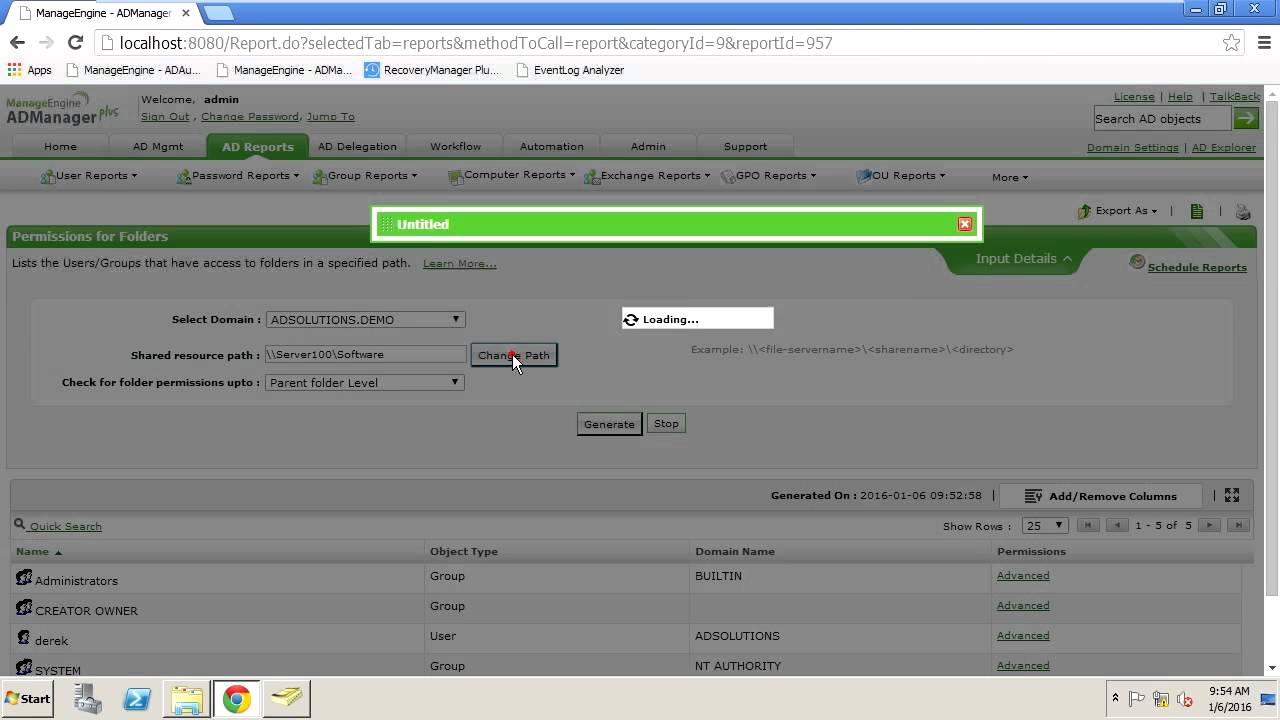Open the Select Domain dropdown
The width and height of the screenshot is (1280, 720).
click(365, 319)
